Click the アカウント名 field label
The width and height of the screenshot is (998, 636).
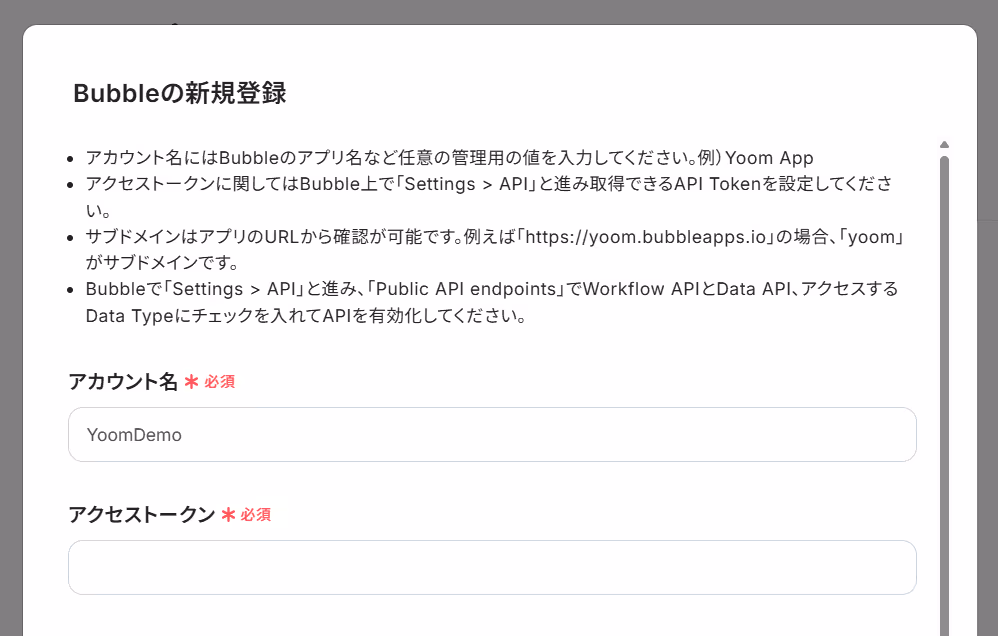[x=123, y=382]
